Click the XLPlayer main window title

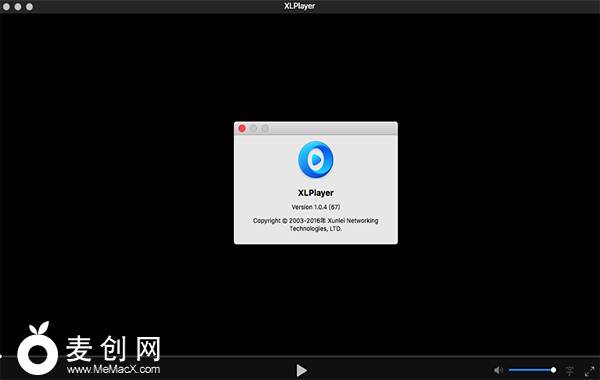300,6
